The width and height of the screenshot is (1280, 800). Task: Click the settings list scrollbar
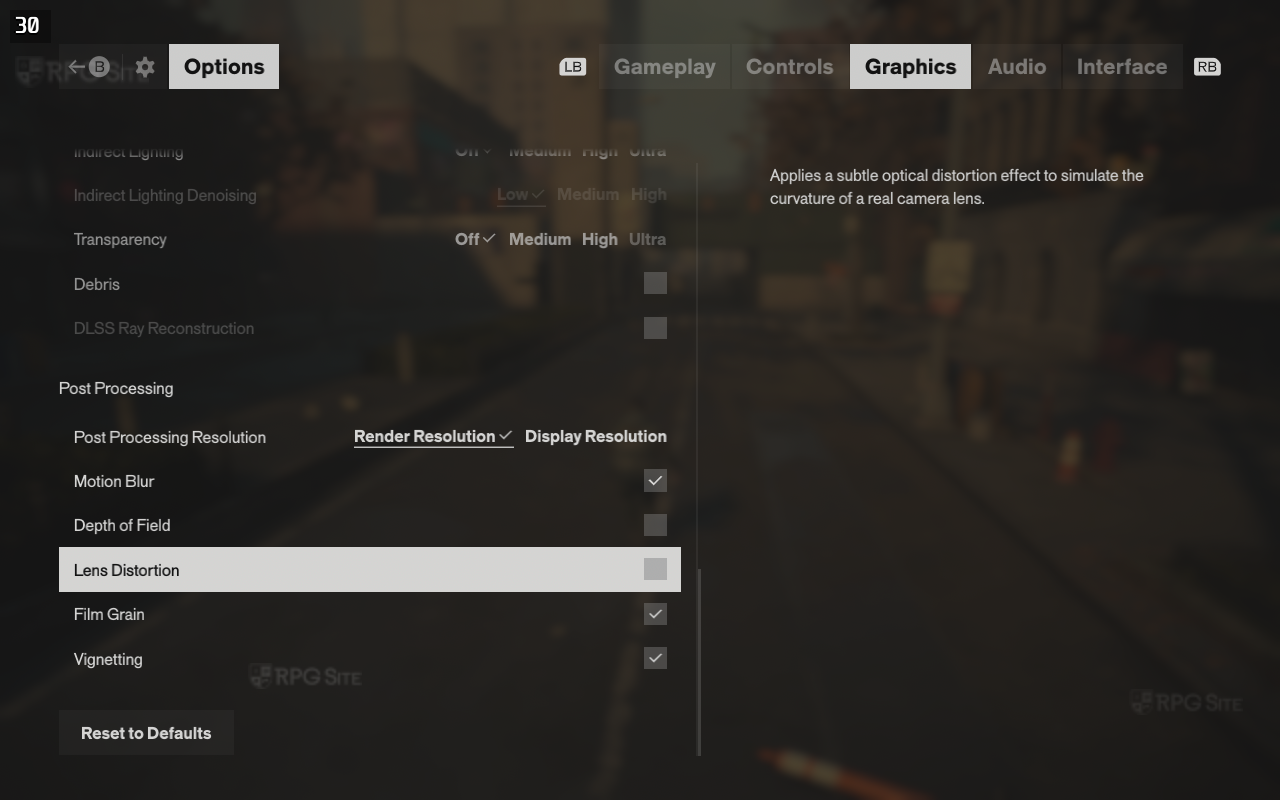(x=699, y=662)
